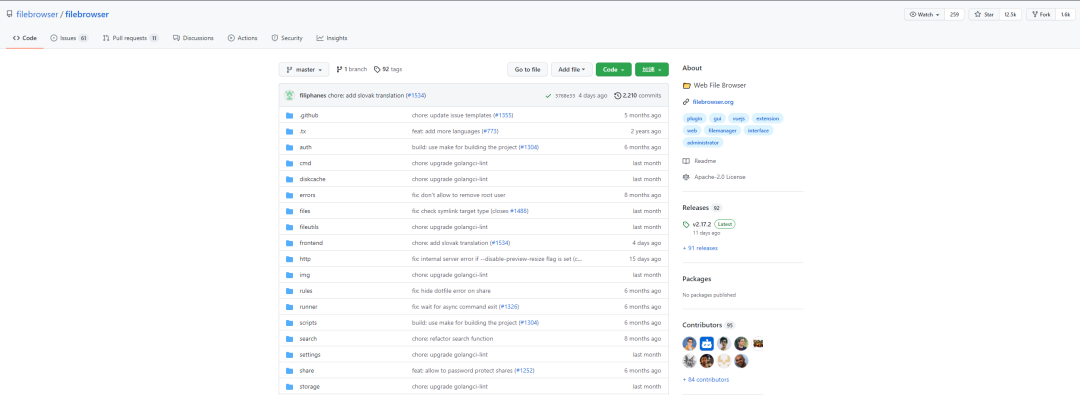The width and height of the screenshot is (1080, 395).
Task: Click the folder icon beside http
Action: click(289, 259)
